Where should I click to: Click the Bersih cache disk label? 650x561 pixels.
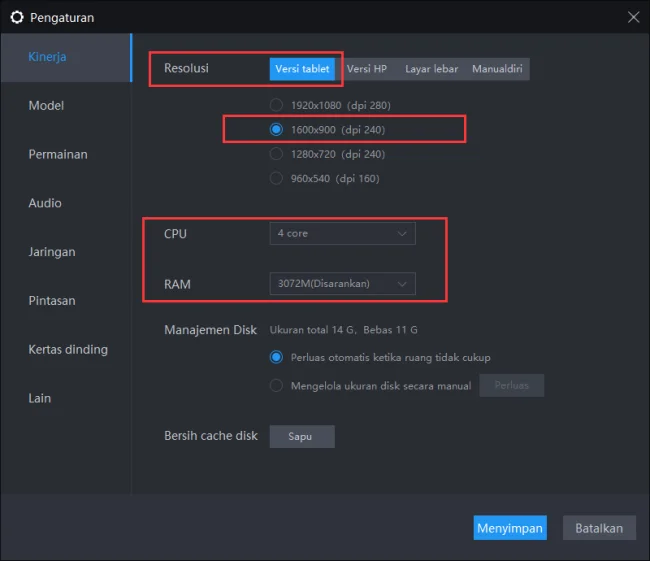pyautogui.click(x=211, y=436)
